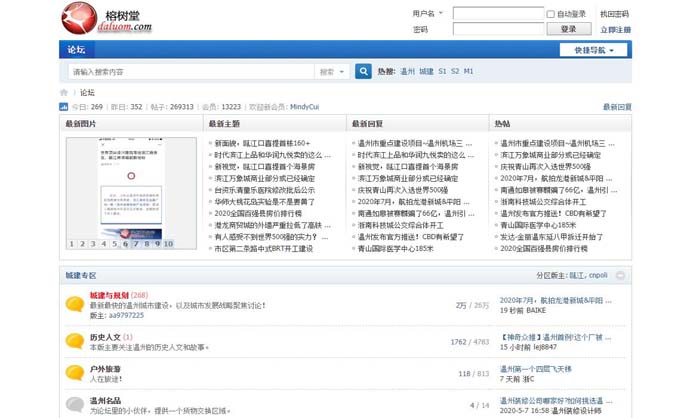The width and height of the screenshot is (690, 418).
Task: Click the 立即注册 link
Action: (x=615, y=30)
